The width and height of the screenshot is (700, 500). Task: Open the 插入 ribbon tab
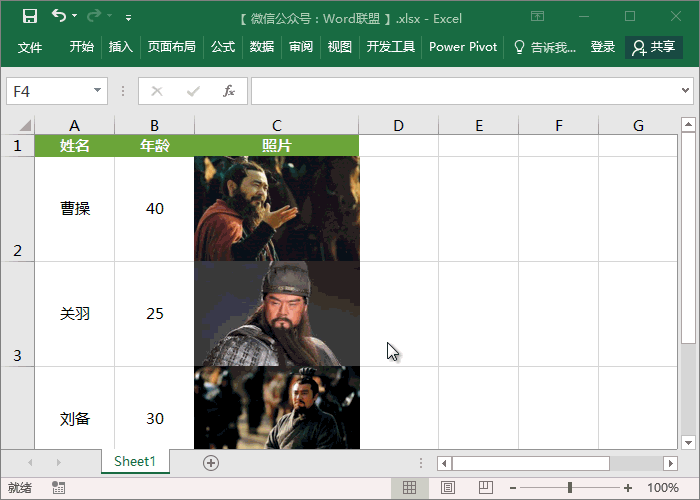point(120,47)
